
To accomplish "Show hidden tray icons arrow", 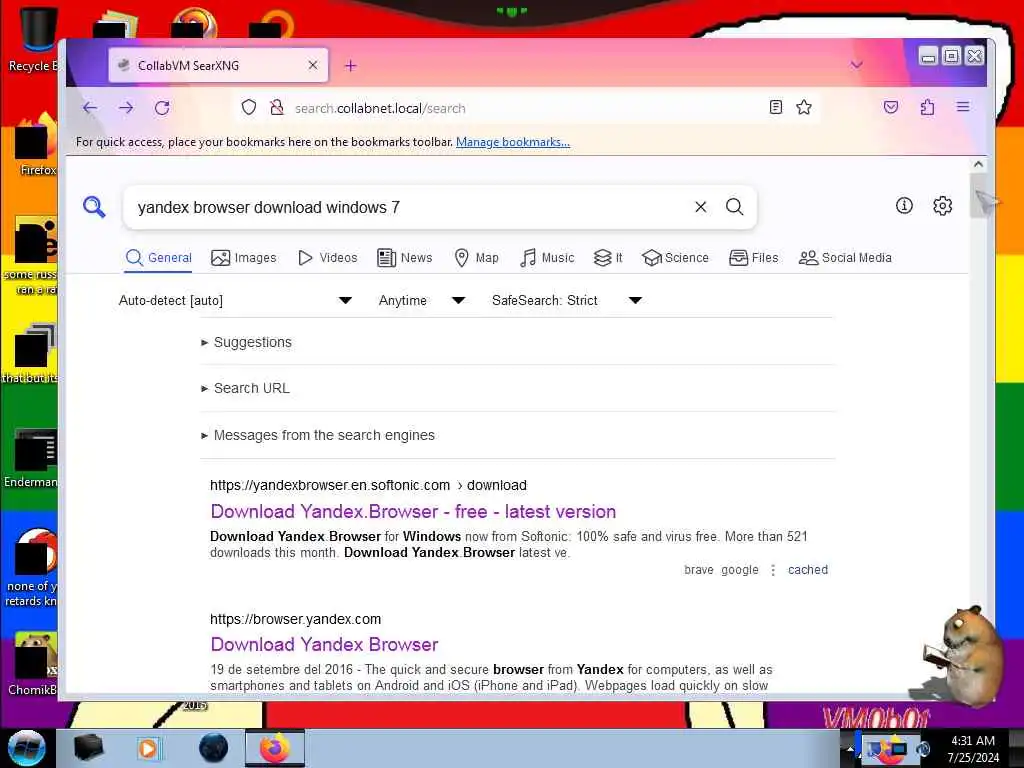I will 850,749.
